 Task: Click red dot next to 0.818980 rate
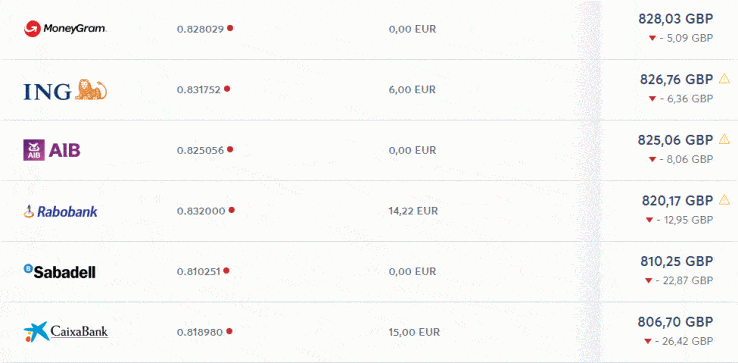229,331
